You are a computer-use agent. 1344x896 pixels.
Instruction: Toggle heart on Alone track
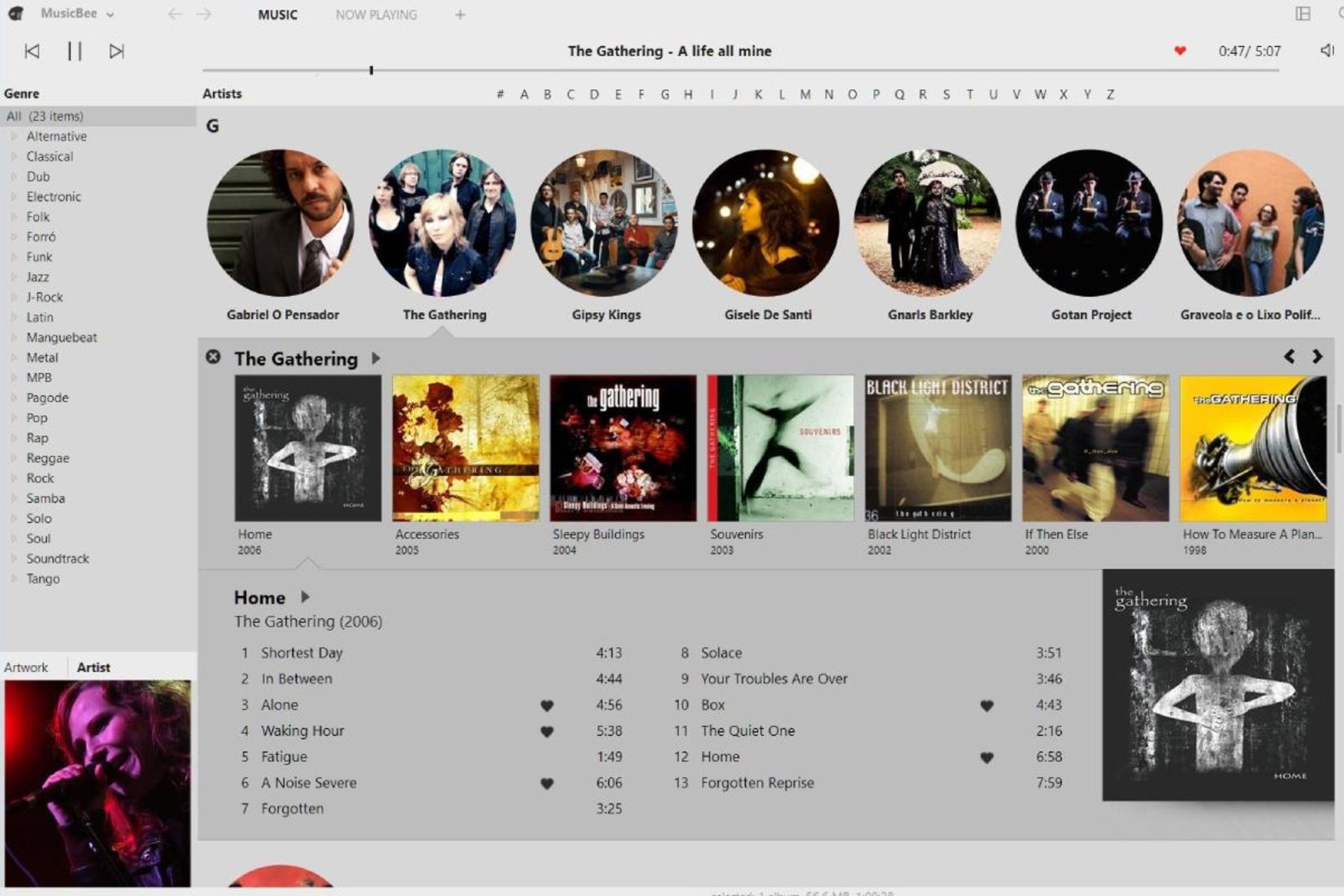pos(547,706)
